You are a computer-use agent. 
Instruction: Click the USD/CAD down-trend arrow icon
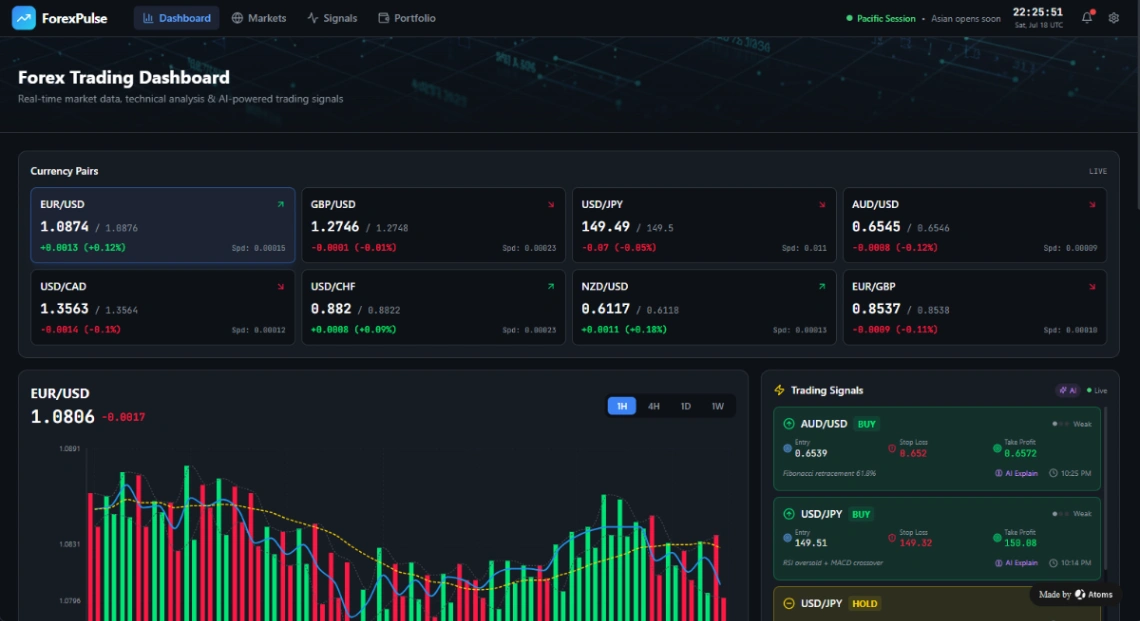click(x=281, y=287)
